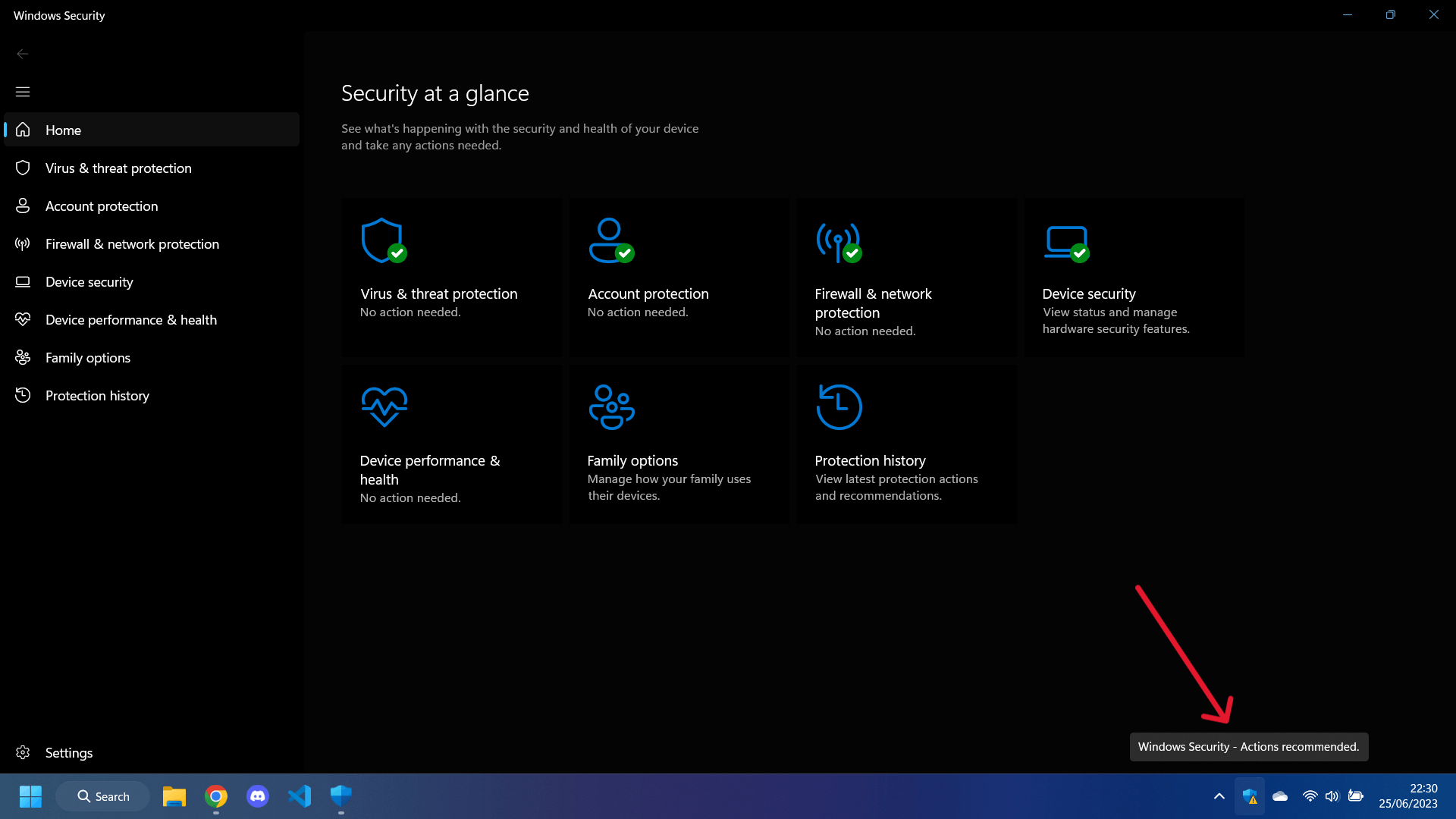This screenshot has height=819, width=1456.
Task: Open the Account protection person tile icon
Action: pos(610,241)
